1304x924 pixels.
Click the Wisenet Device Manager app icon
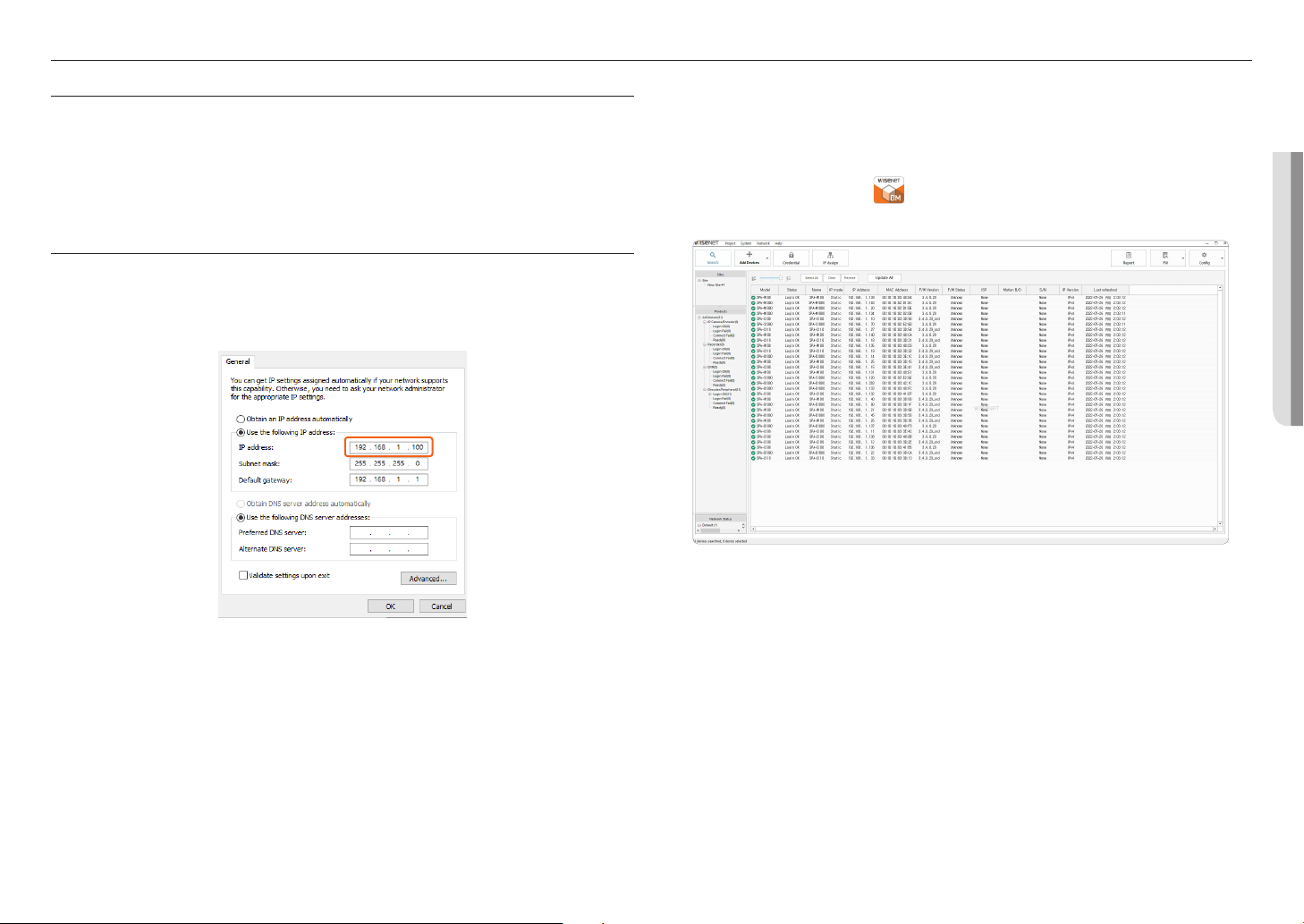tap(889, 190)
